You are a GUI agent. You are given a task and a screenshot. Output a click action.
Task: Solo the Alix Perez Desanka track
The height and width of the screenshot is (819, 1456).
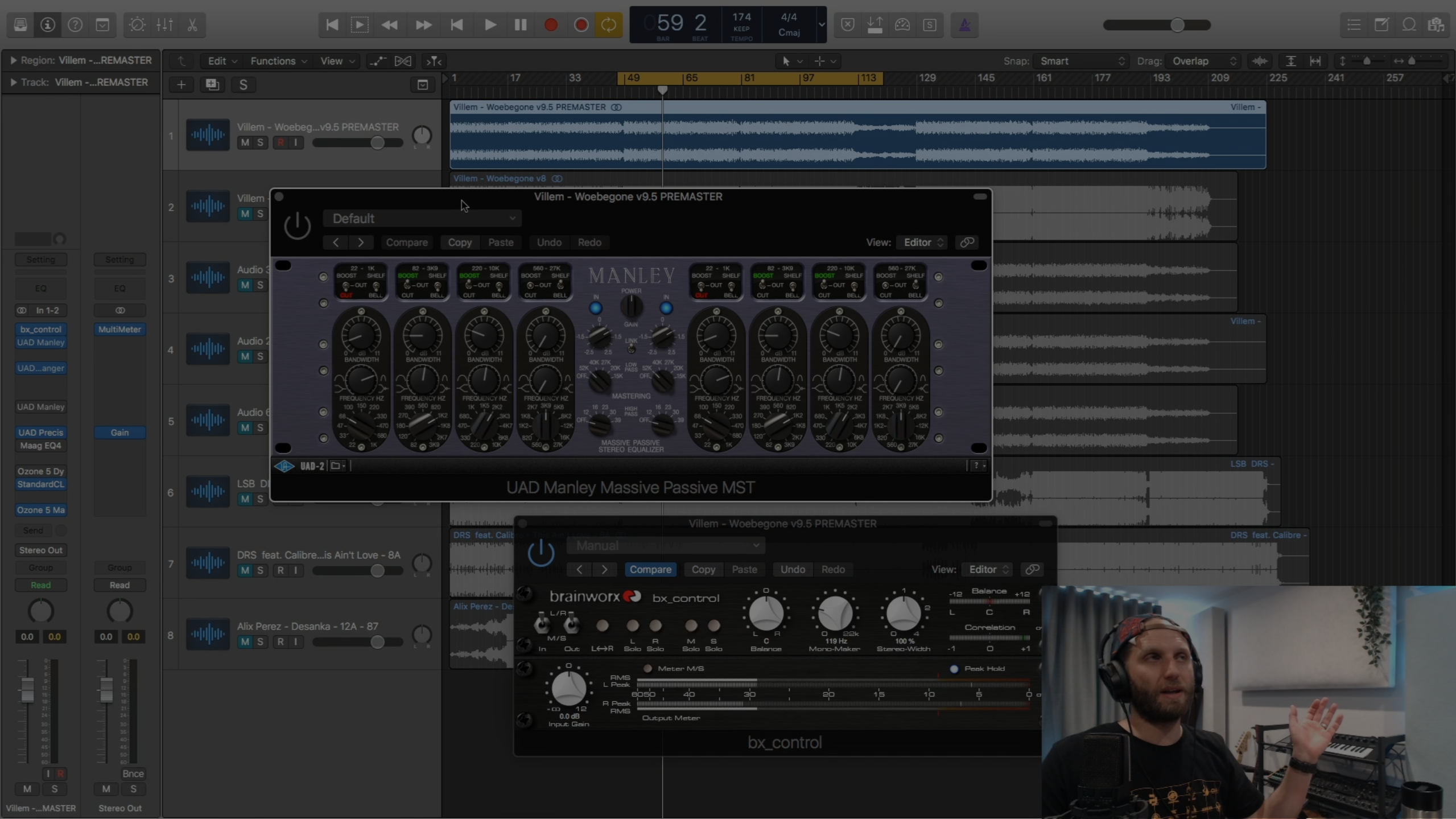click(x=260, y=641)
